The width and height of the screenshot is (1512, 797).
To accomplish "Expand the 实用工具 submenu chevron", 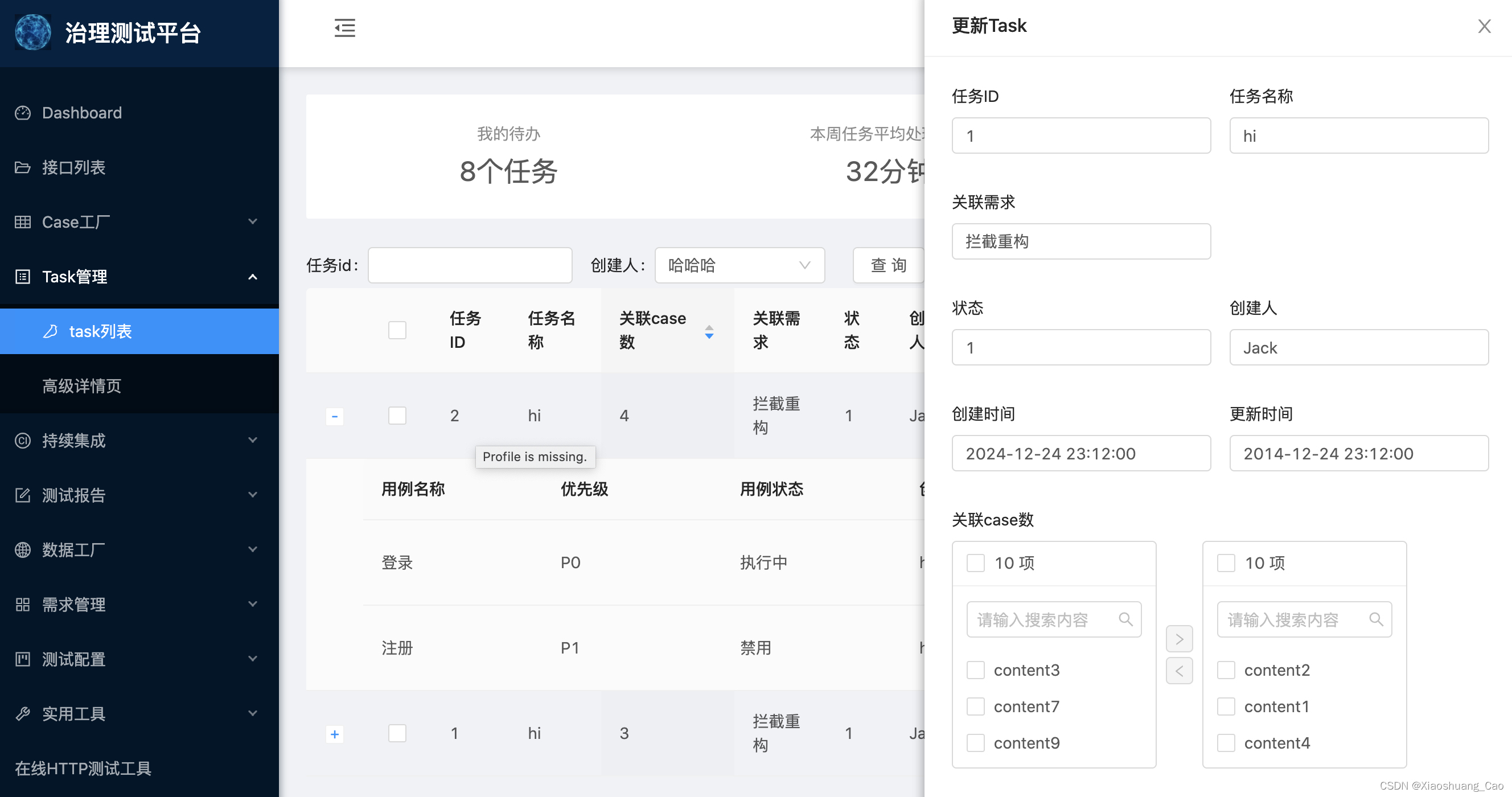I will (x=253, y=713).
